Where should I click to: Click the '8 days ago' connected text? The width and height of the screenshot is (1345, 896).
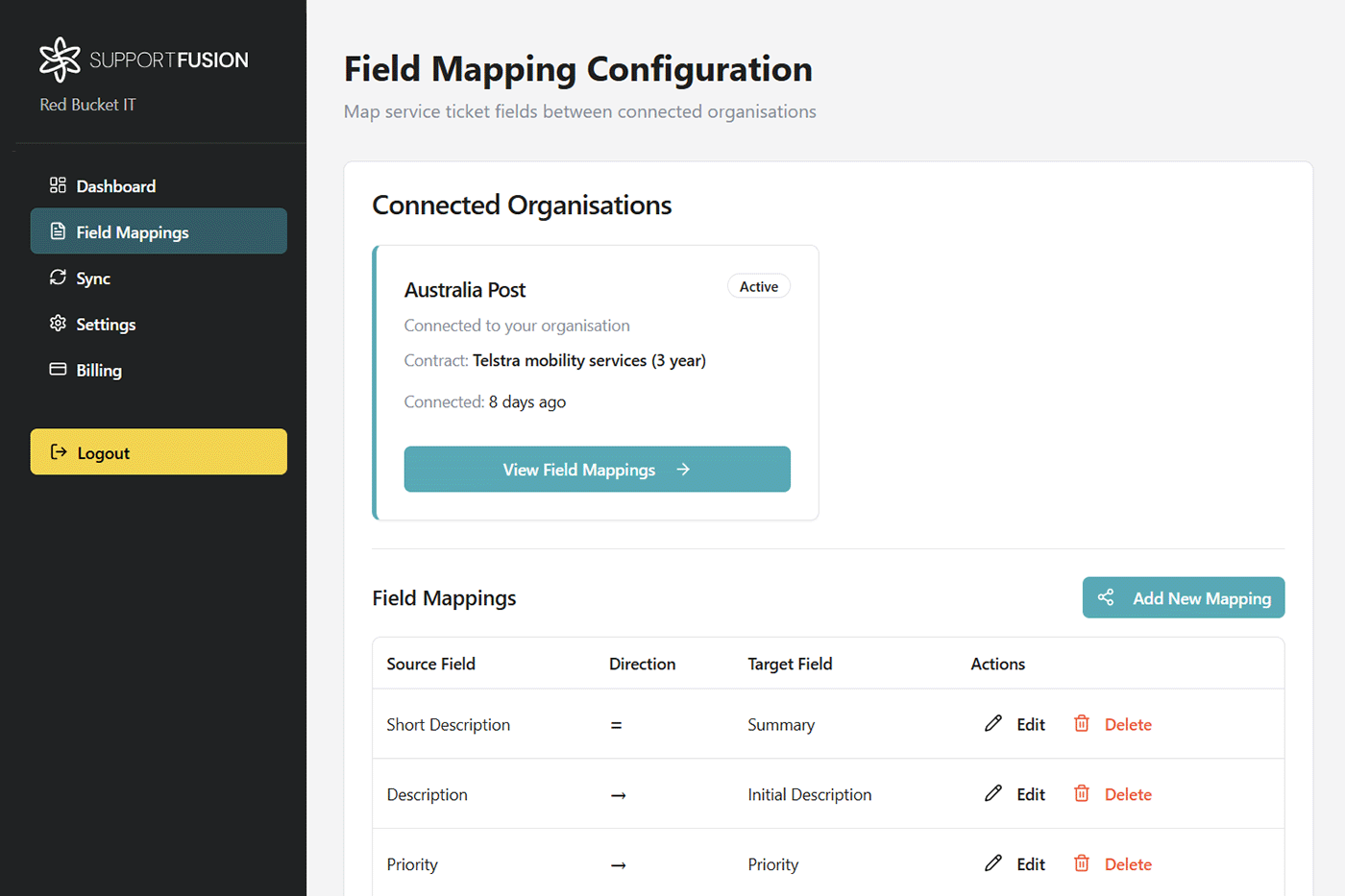coord(527,402)
